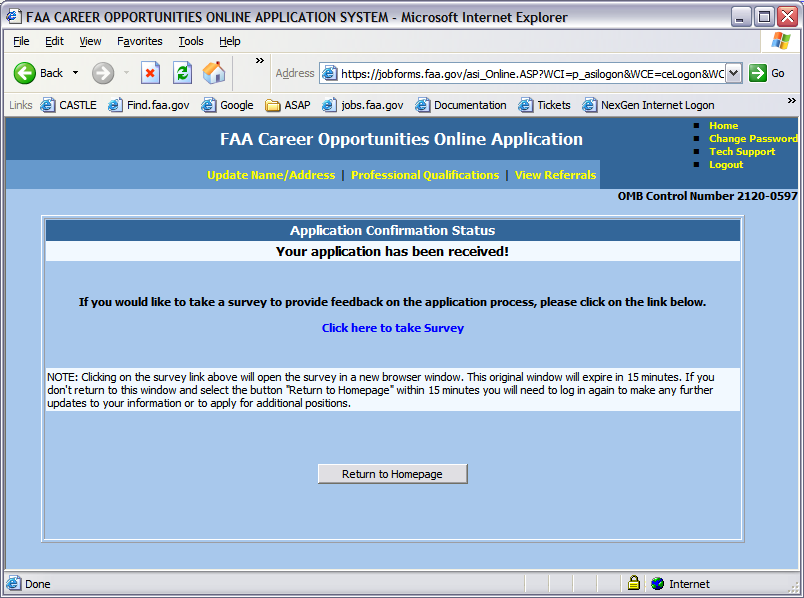Click the Windows flag logo throbber
This screenshot has width=804, height=598.
point(781,41)
